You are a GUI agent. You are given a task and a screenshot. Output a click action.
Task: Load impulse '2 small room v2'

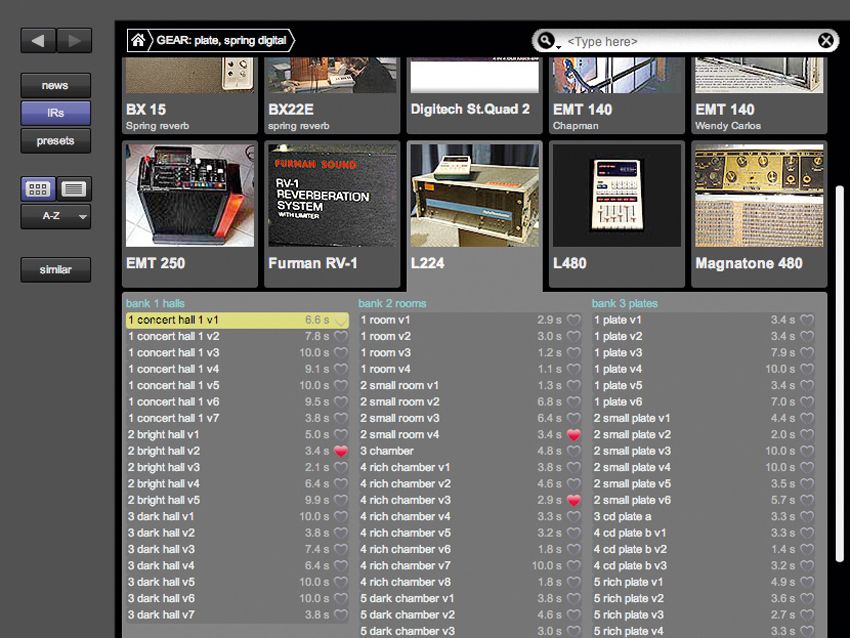[471, 402]
